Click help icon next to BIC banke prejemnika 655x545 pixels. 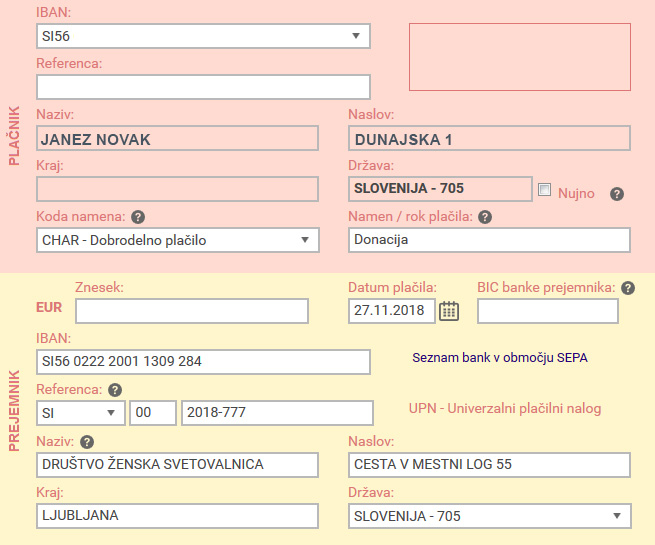628,288
